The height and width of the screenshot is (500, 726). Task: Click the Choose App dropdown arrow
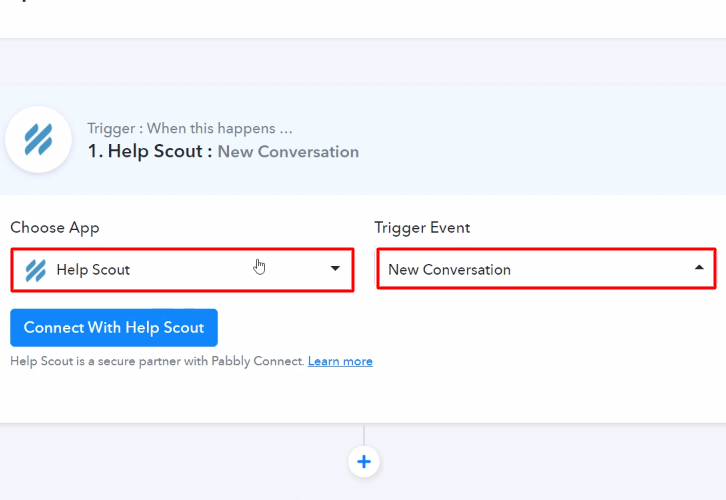coord(335,269)
